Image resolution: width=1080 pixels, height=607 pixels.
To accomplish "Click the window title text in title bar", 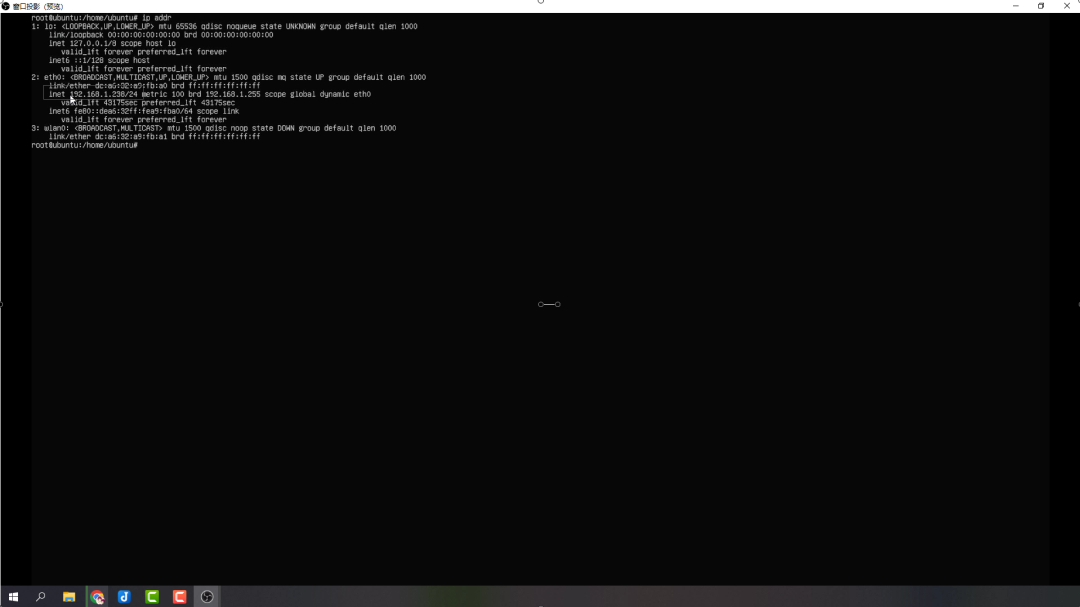I will point(38,6).
